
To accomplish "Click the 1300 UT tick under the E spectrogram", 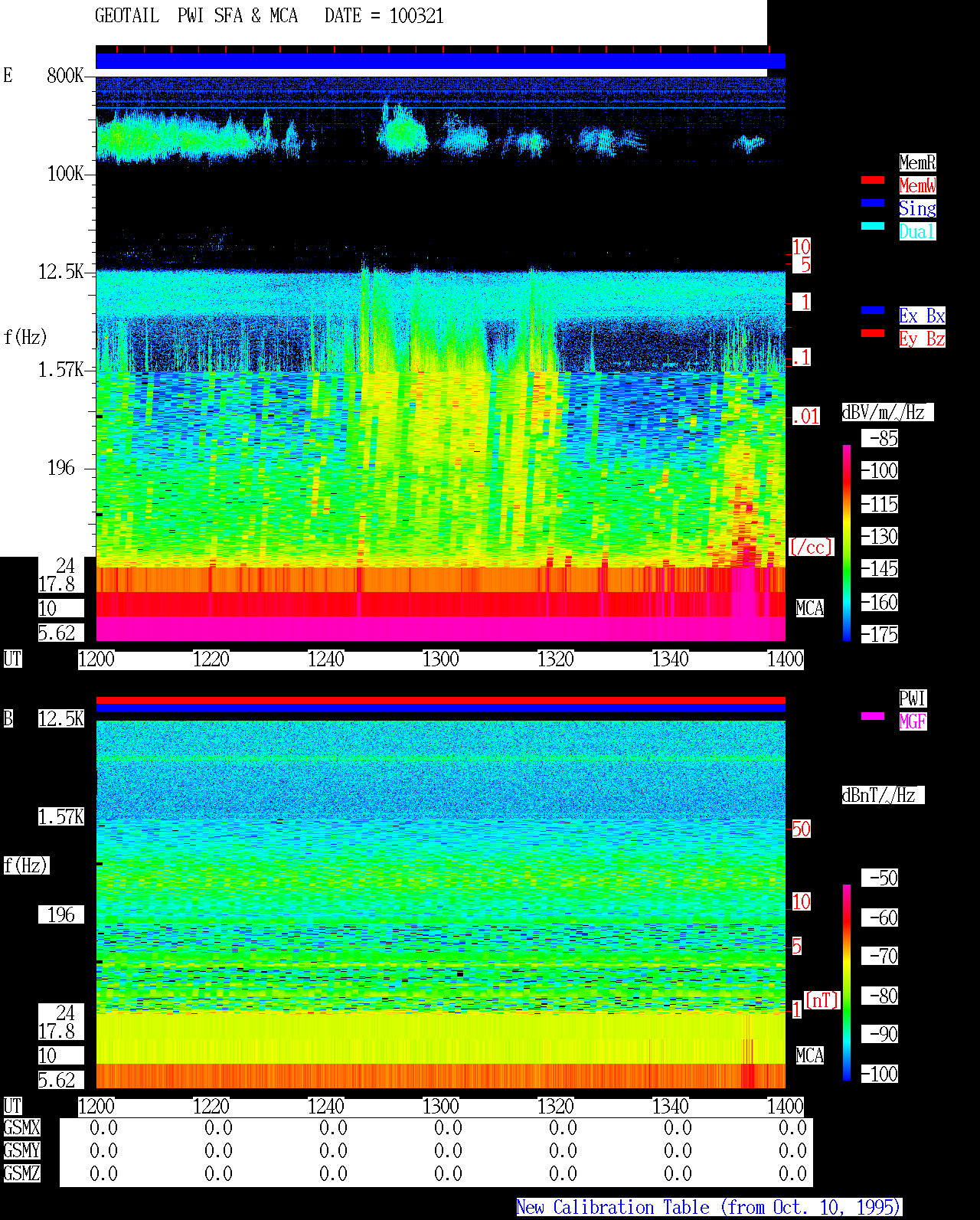I will [441, 659].
